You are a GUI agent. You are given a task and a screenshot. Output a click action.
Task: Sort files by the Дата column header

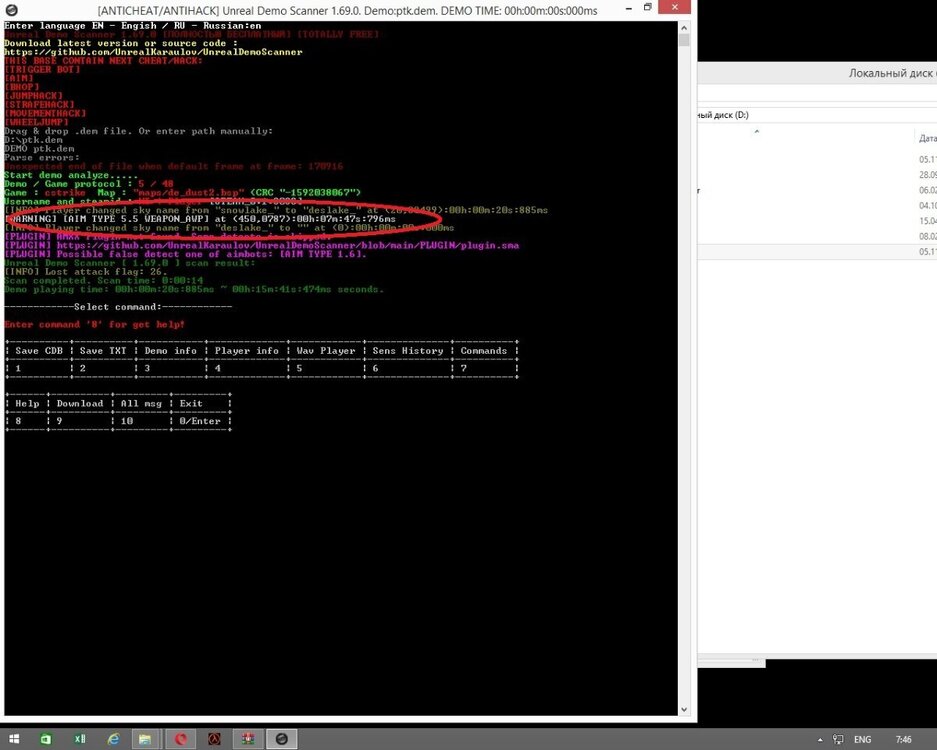pyautogui.click(x=927, y=137)
